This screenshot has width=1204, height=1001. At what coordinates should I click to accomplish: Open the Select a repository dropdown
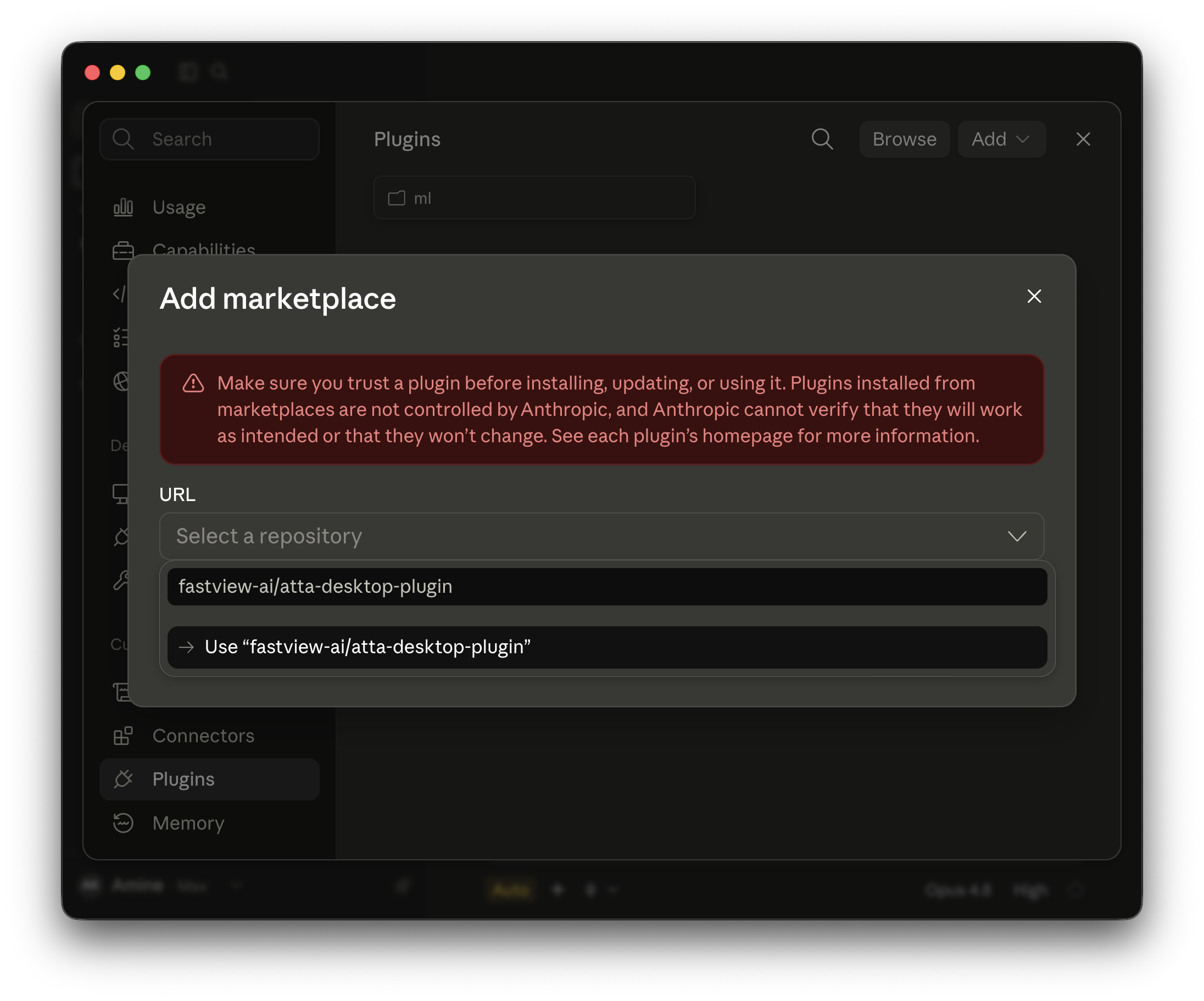[x=601, y=536]
